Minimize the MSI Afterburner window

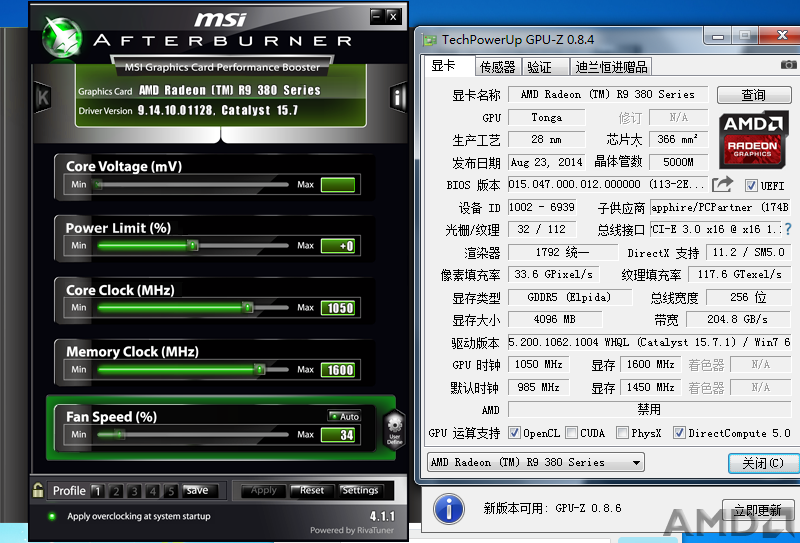(377, 16)
